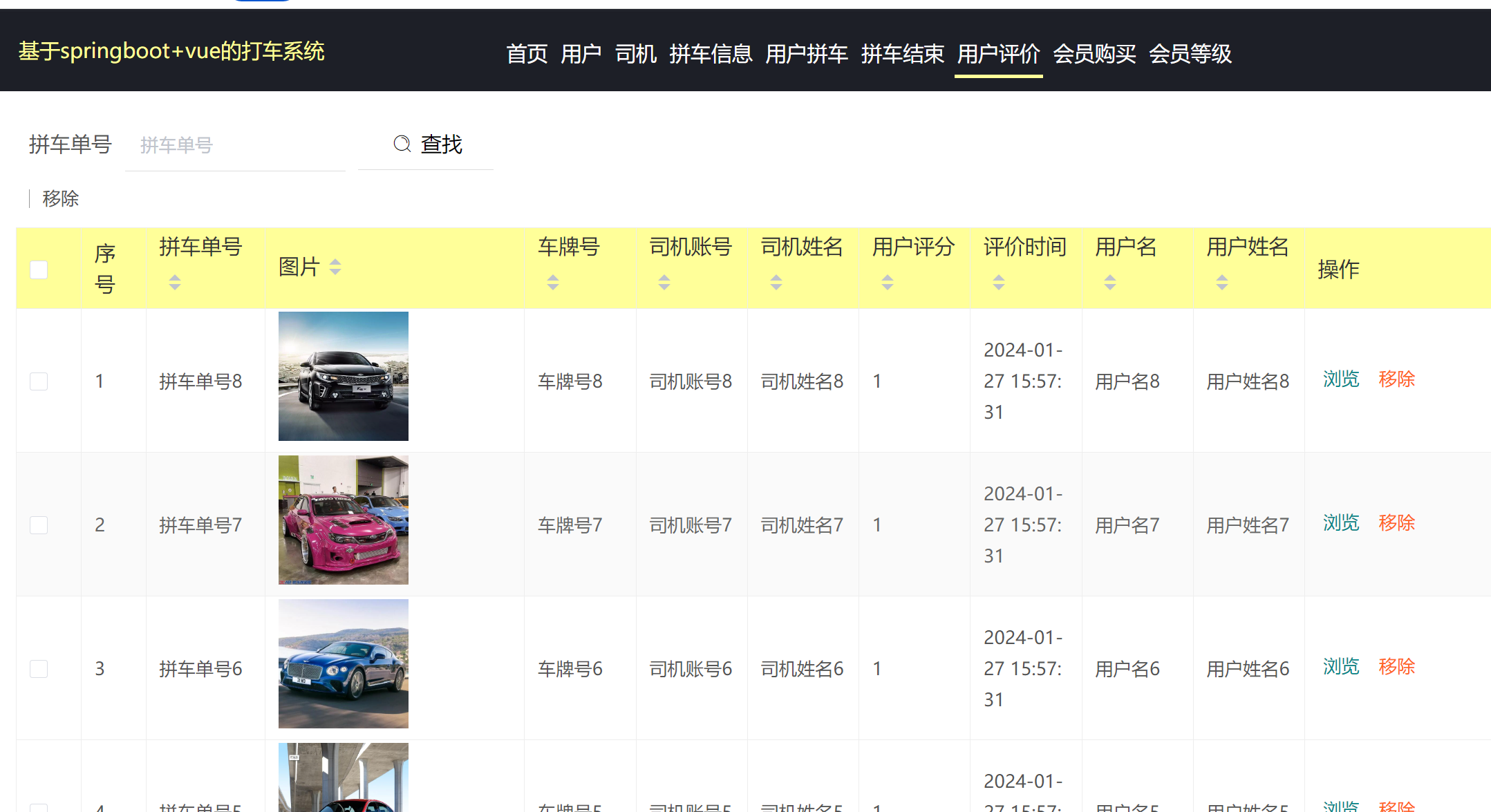Sort by 用户评分 column sort icon

[887, 281]
